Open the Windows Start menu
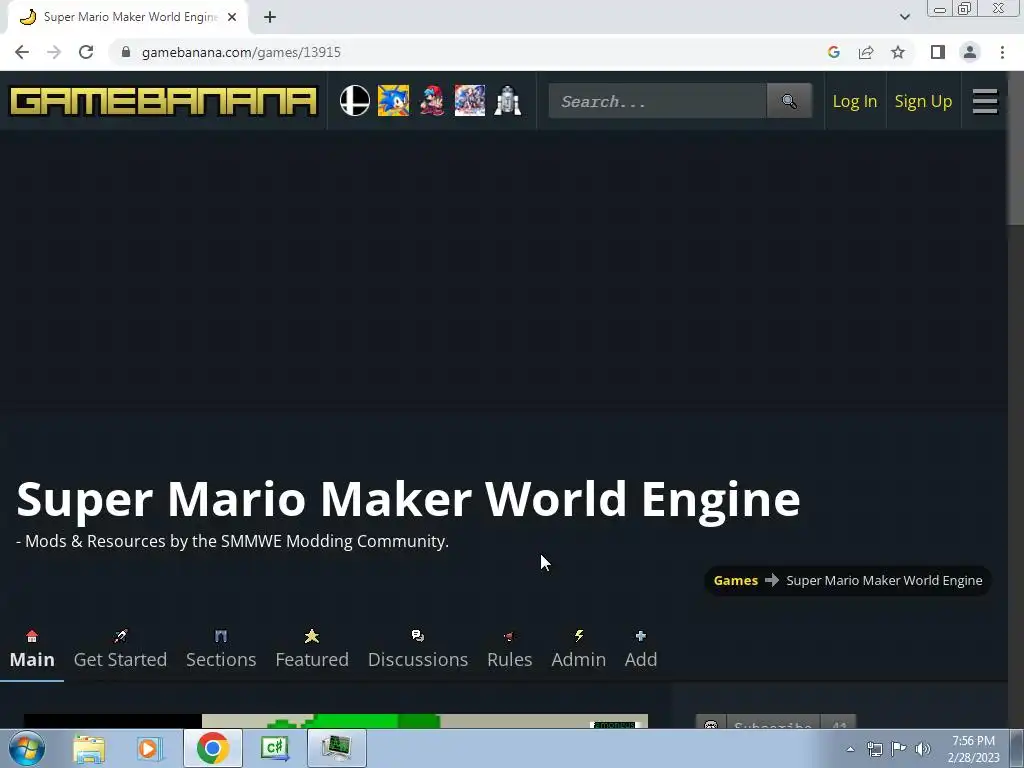Screen dimensions: 1024x768 27,748
